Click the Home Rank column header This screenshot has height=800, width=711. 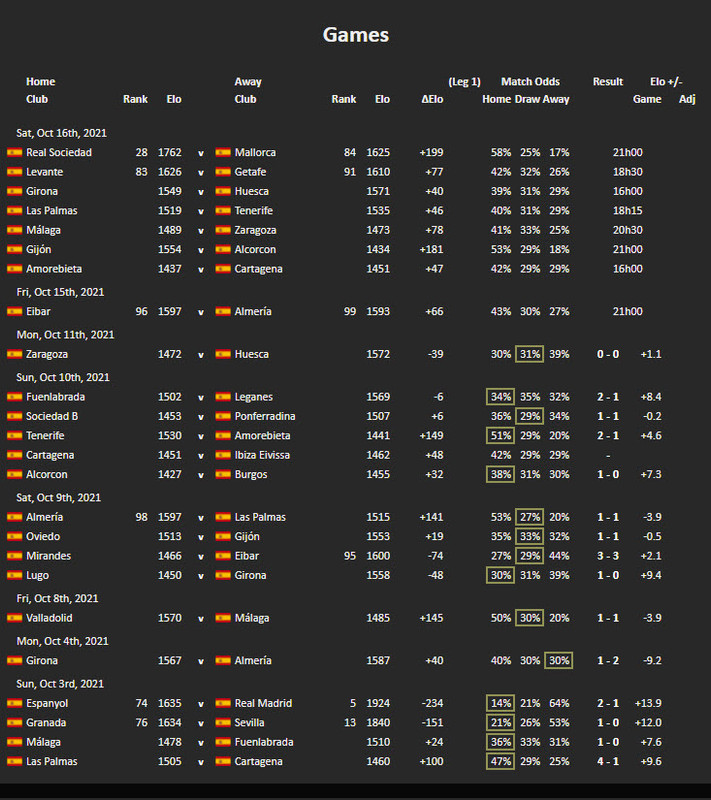135,99
